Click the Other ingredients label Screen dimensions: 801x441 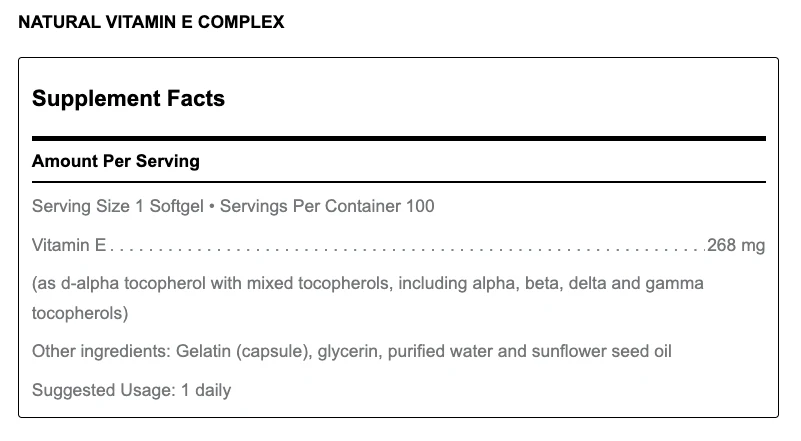(101, 352)
